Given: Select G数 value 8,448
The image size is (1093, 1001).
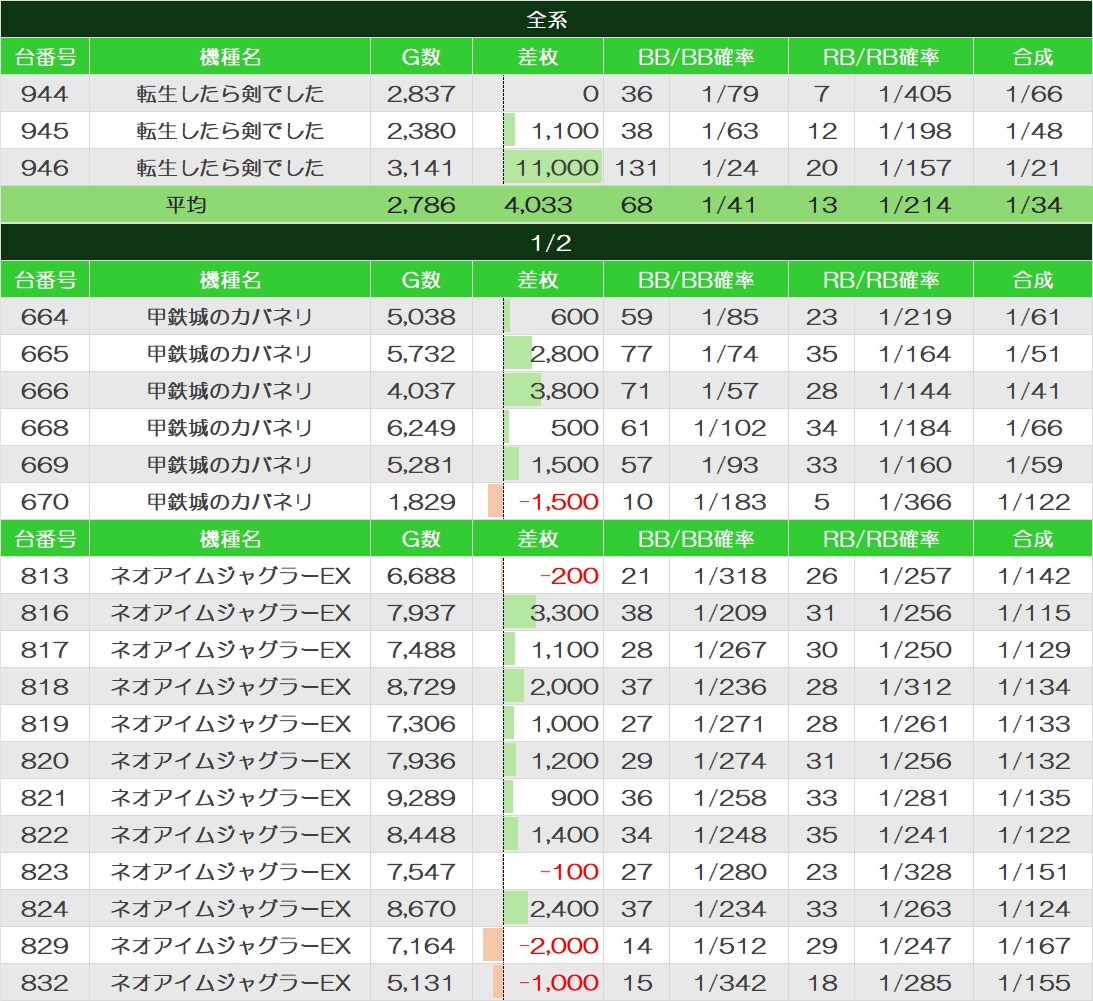Looking at the screenshot, I should tap(421, 834).
